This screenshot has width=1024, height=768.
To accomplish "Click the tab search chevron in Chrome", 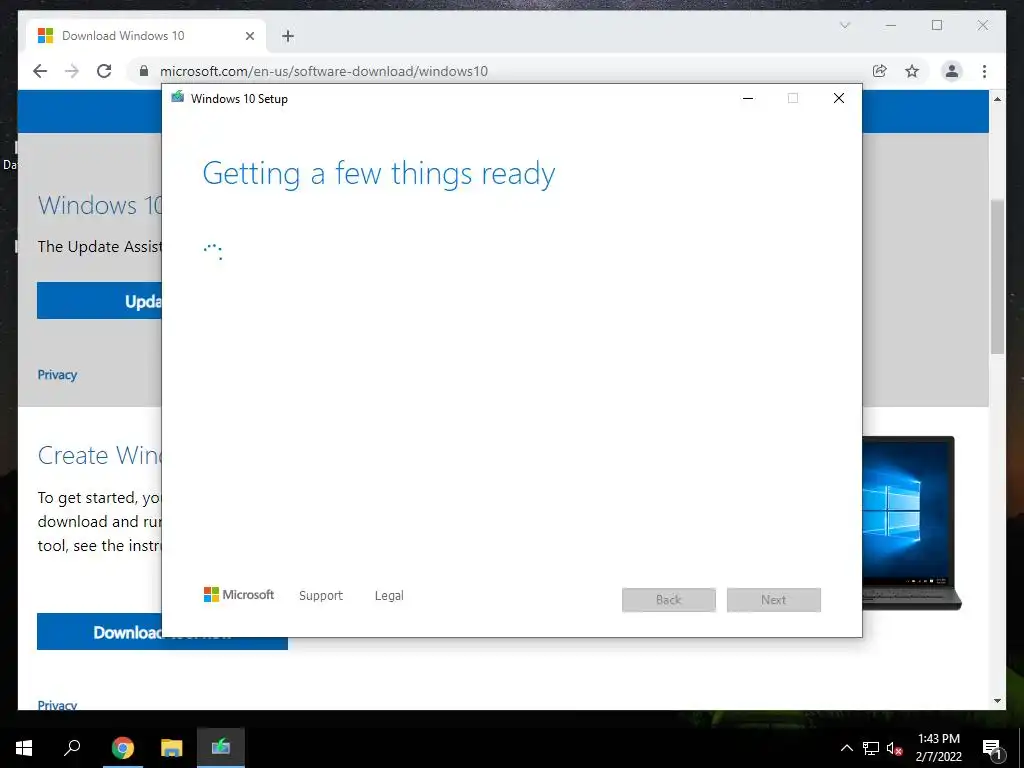I will coord(844,25).
